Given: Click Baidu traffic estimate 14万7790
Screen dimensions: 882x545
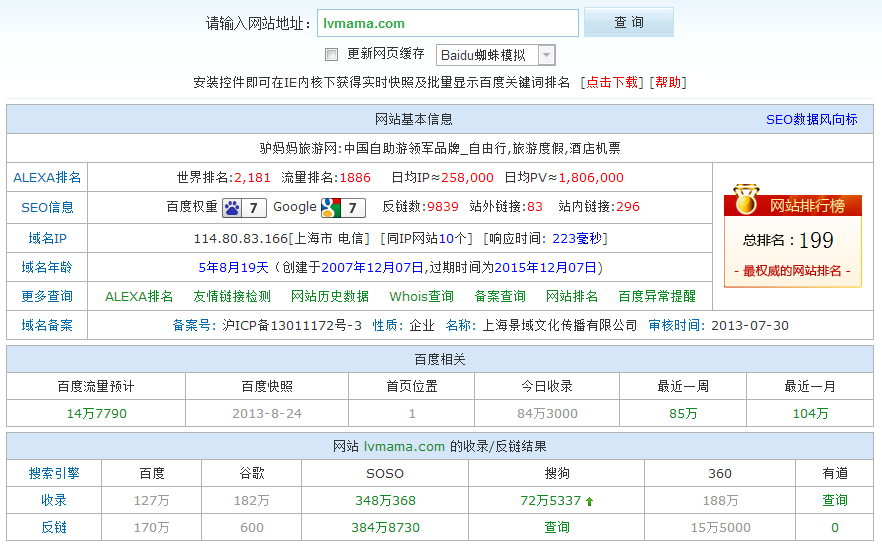Looking at the screenshot, I should tap(97, 414).
